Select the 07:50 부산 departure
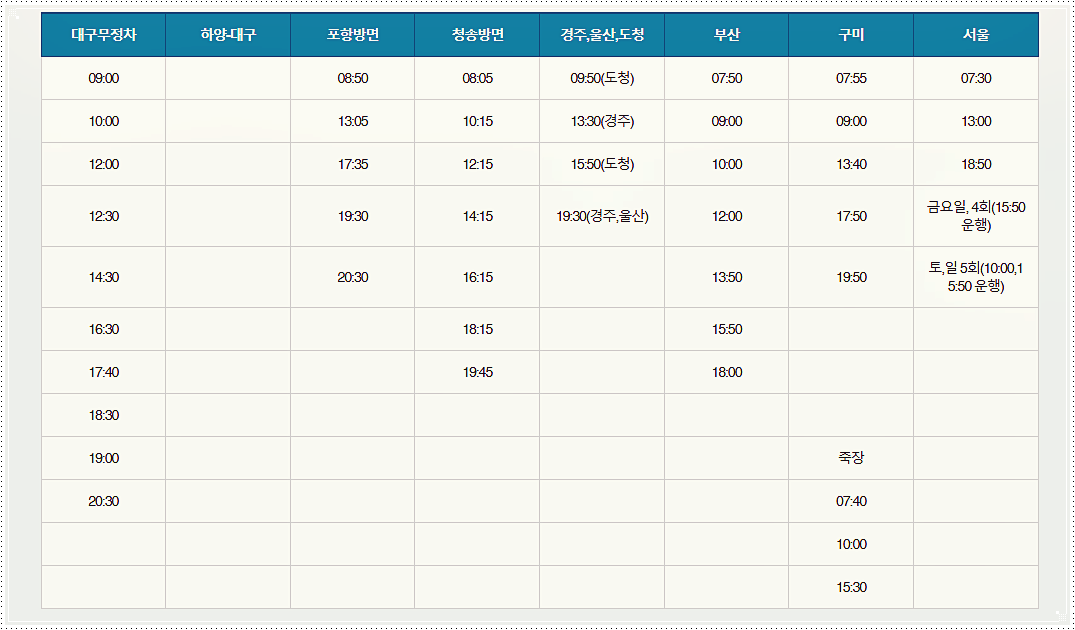1075x630 pixels. tap(727, 78)
